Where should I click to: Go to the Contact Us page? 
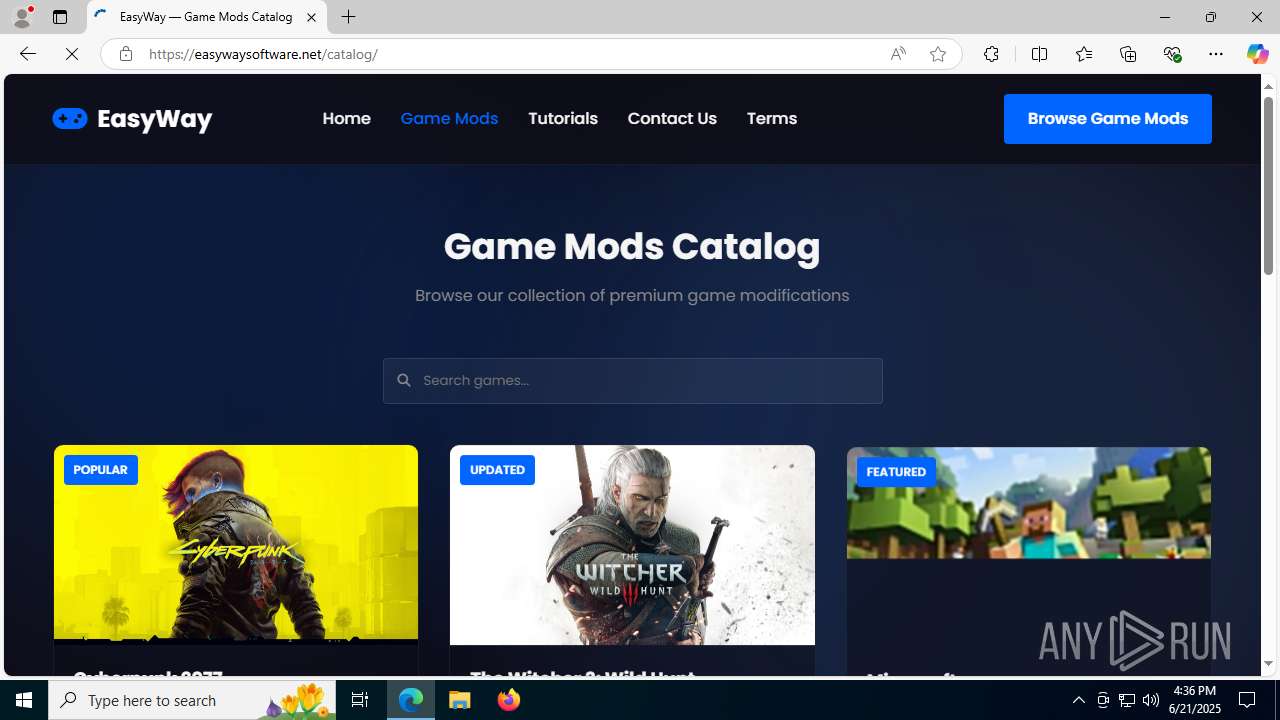click(672, 118)
